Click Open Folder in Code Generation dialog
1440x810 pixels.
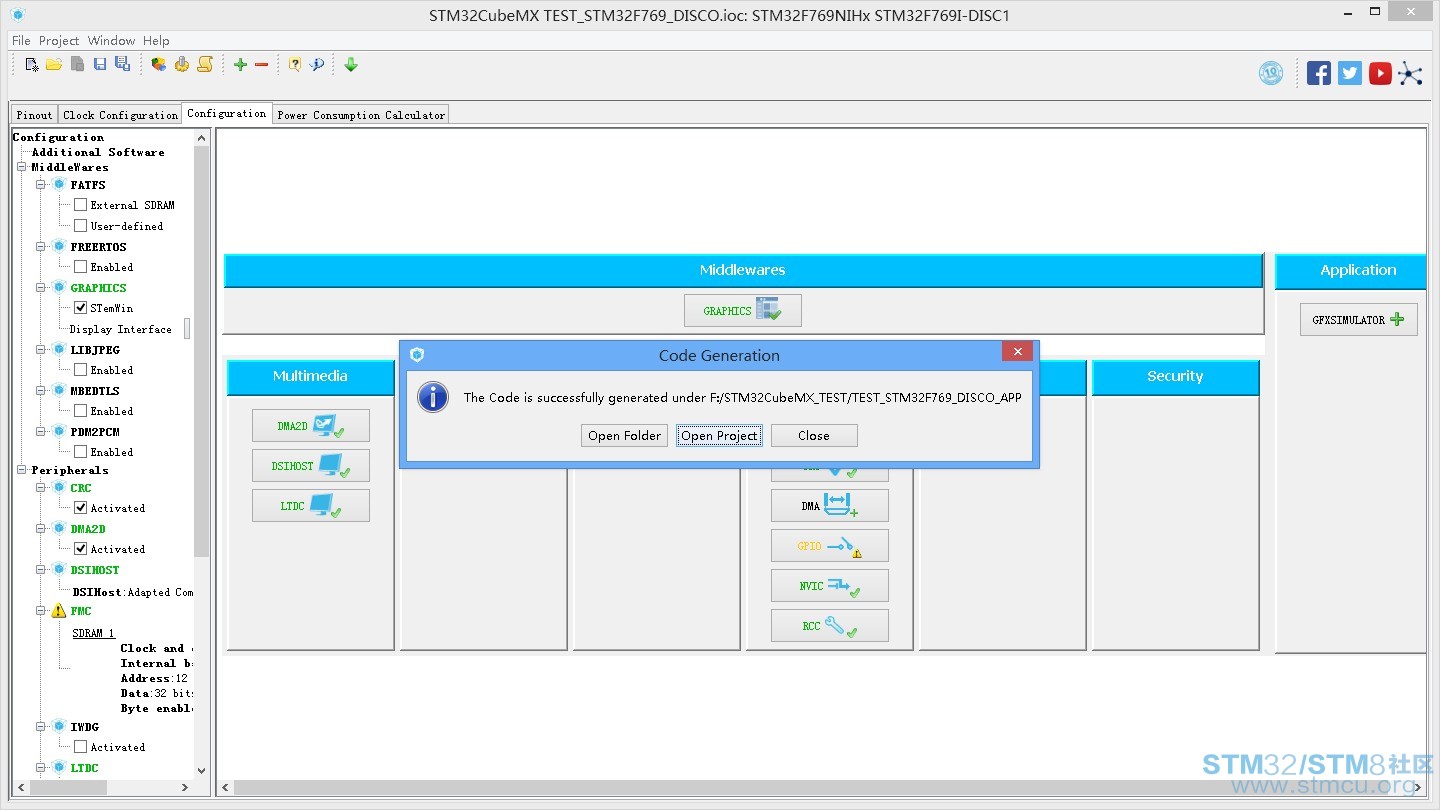tap(624, 435)
